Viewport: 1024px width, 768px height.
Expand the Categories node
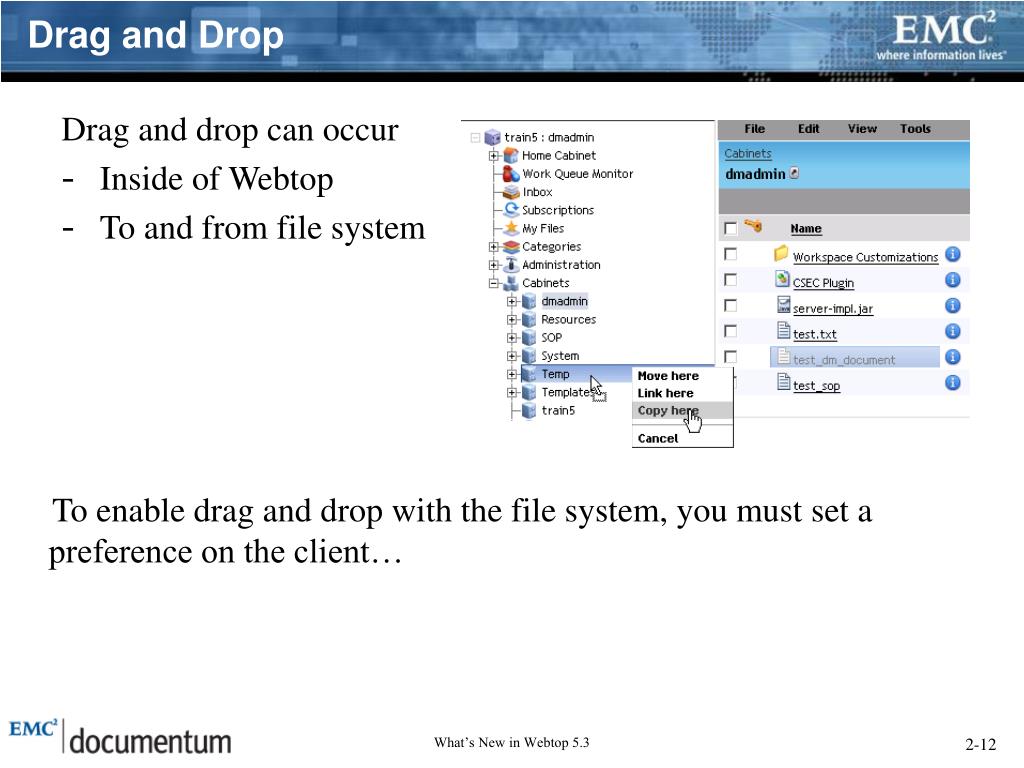[494, 247]
